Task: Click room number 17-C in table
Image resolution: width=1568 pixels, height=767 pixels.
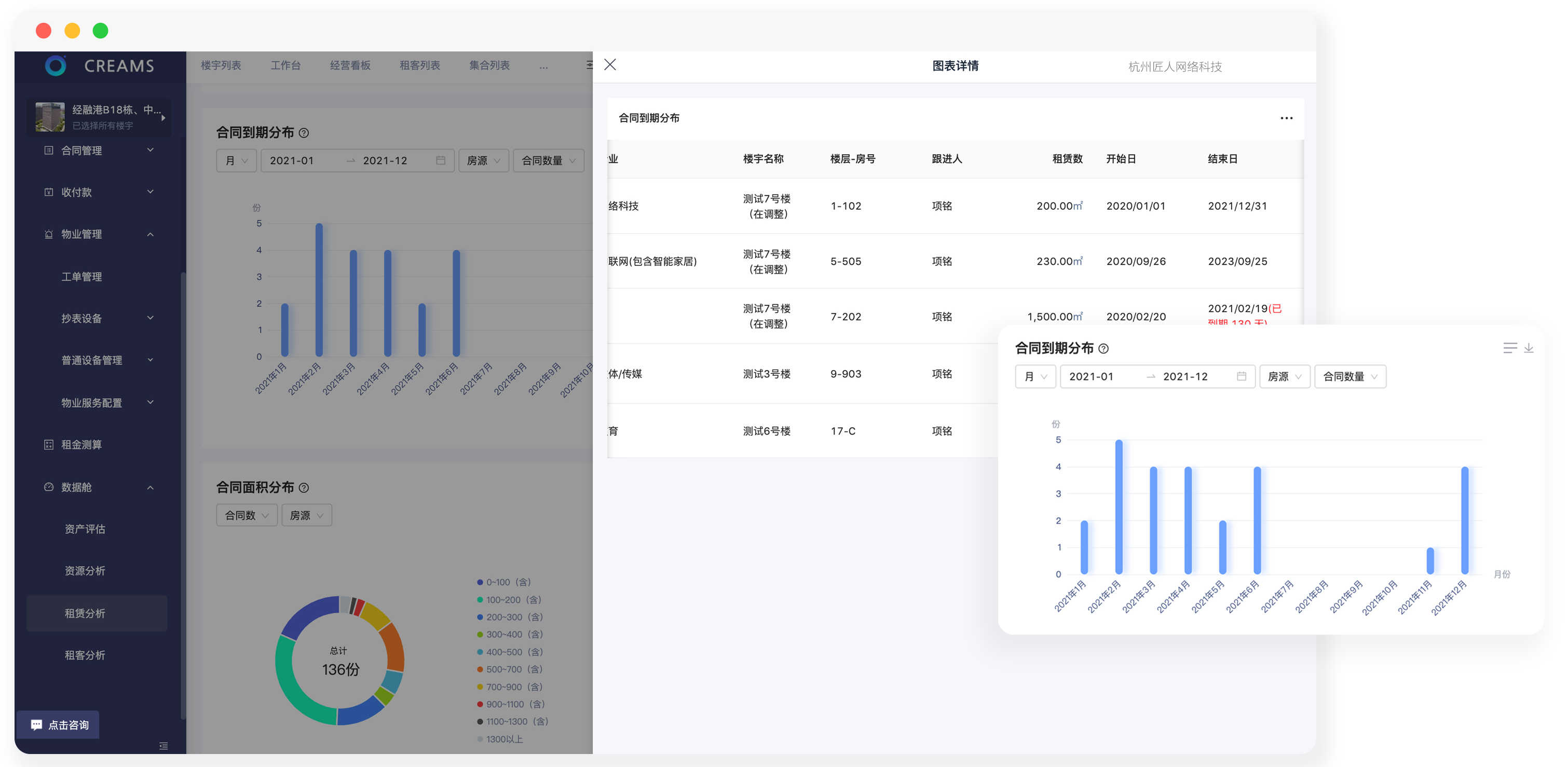Action: click(842, 432)
